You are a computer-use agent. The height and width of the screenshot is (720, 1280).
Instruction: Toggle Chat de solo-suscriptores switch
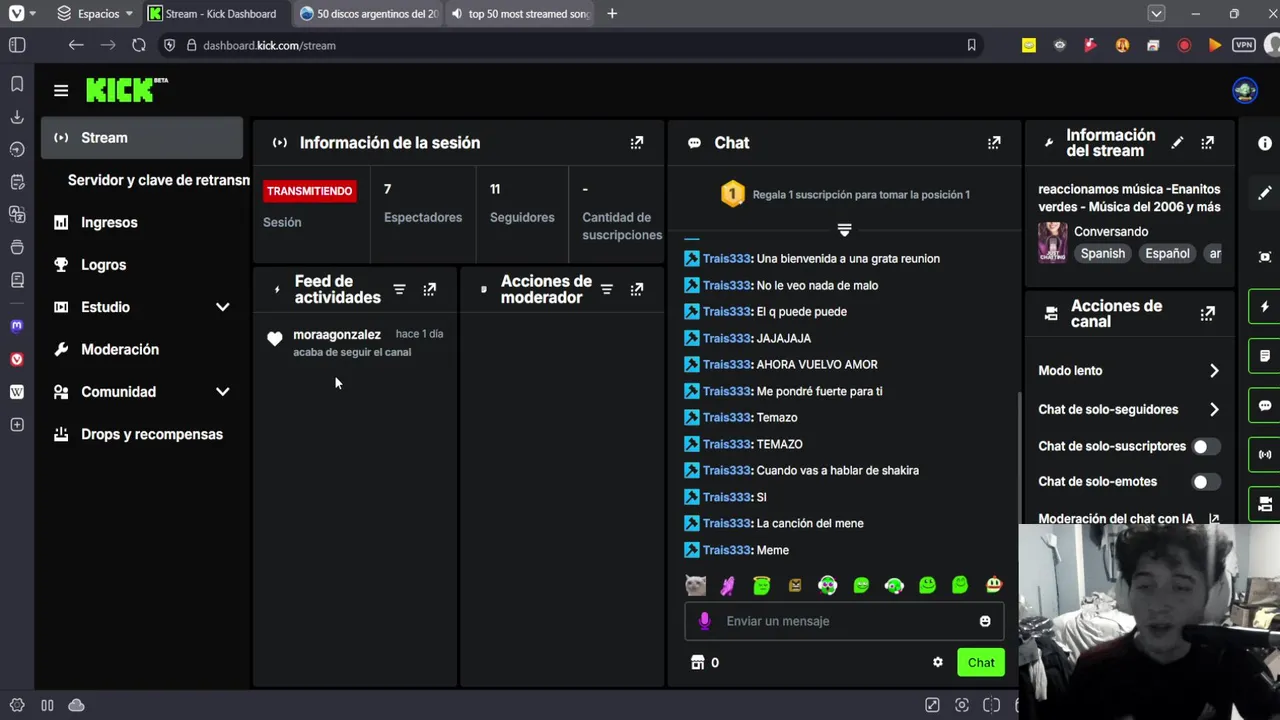[1206, 446]
